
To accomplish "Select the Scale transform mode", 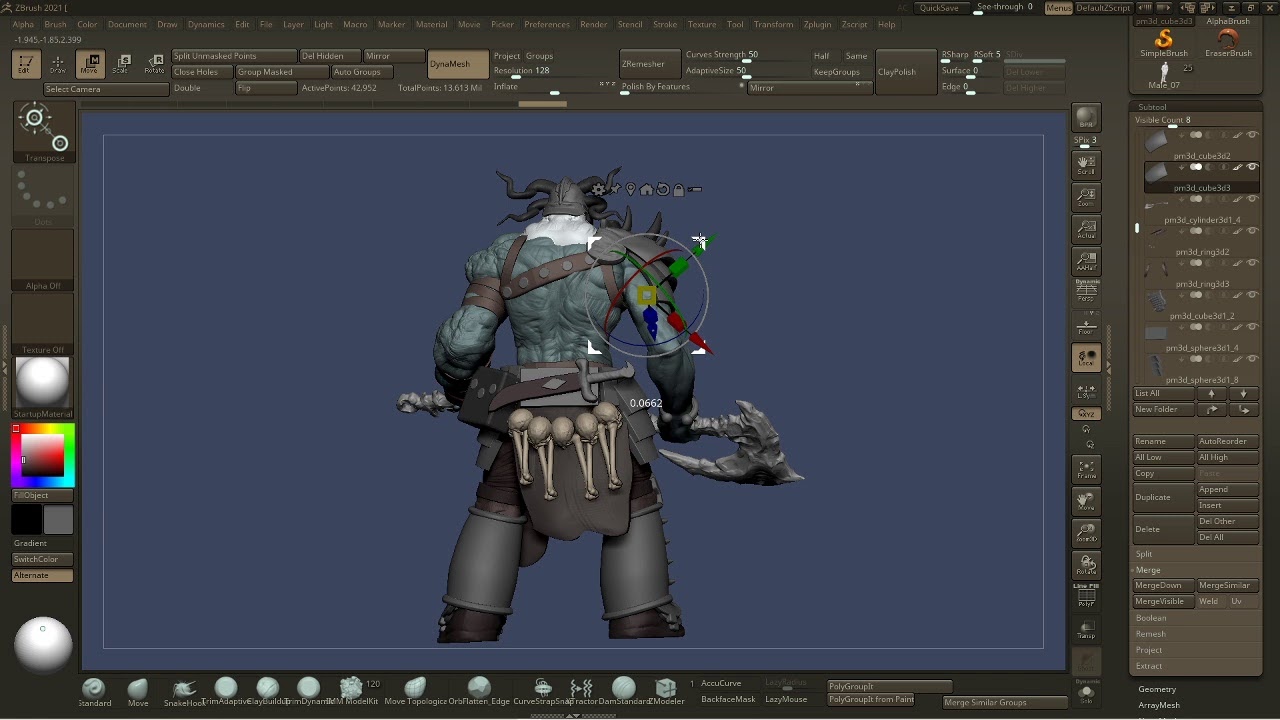I will tap(121, 64).
